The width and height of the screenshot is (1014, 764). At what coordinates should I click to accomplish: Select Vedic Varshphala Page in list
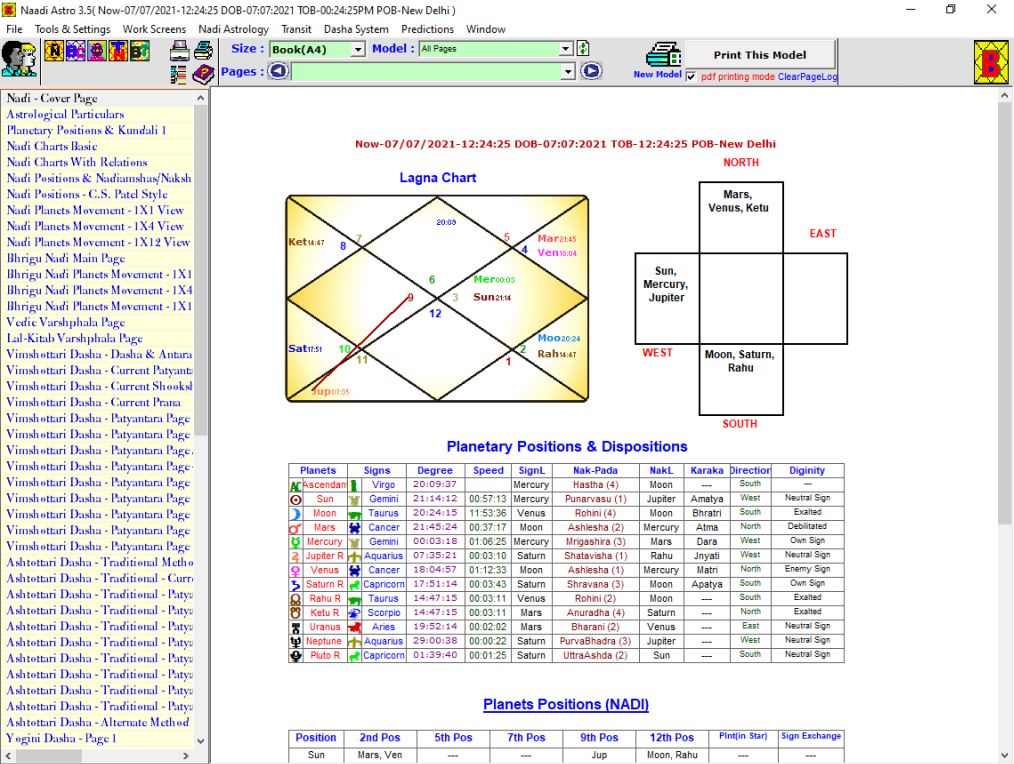pos(66,322)
